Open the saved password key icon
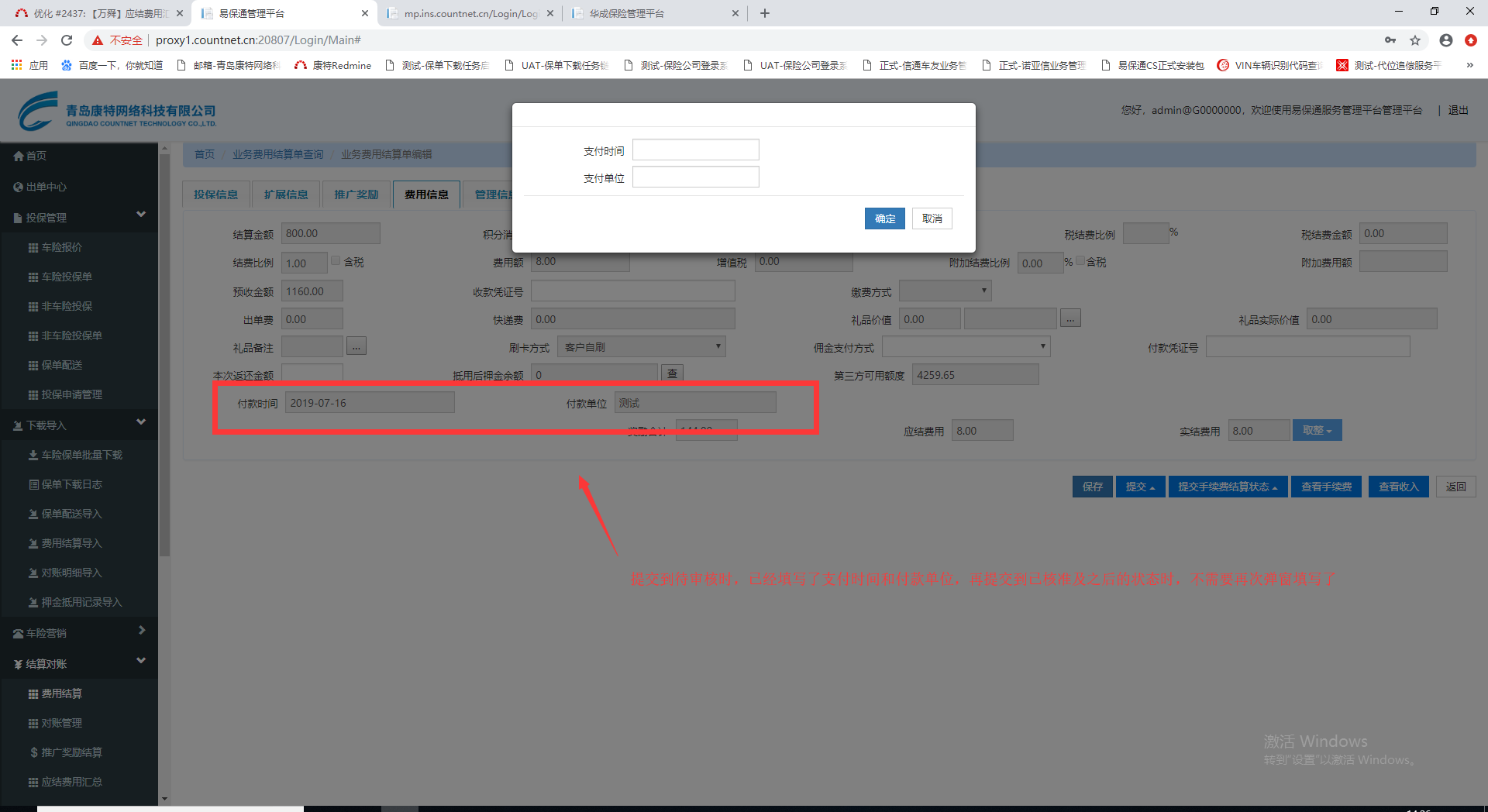The image size is (1488, 812). (1390, 40)
